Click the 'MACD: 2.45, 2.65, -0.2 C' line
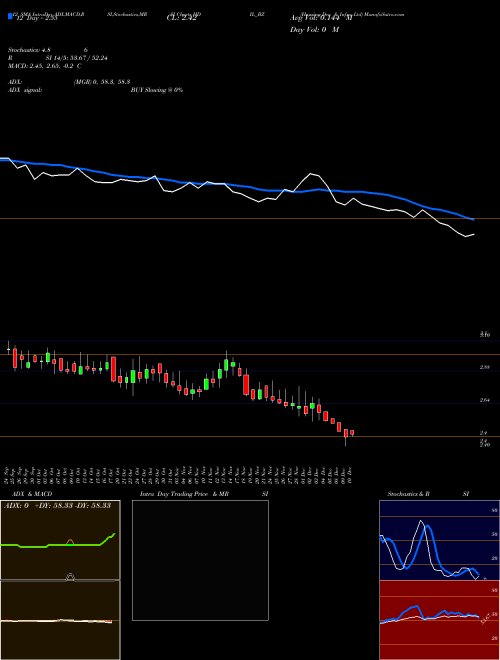Screen dimensions: 500x660 click(x=45, y=66)
